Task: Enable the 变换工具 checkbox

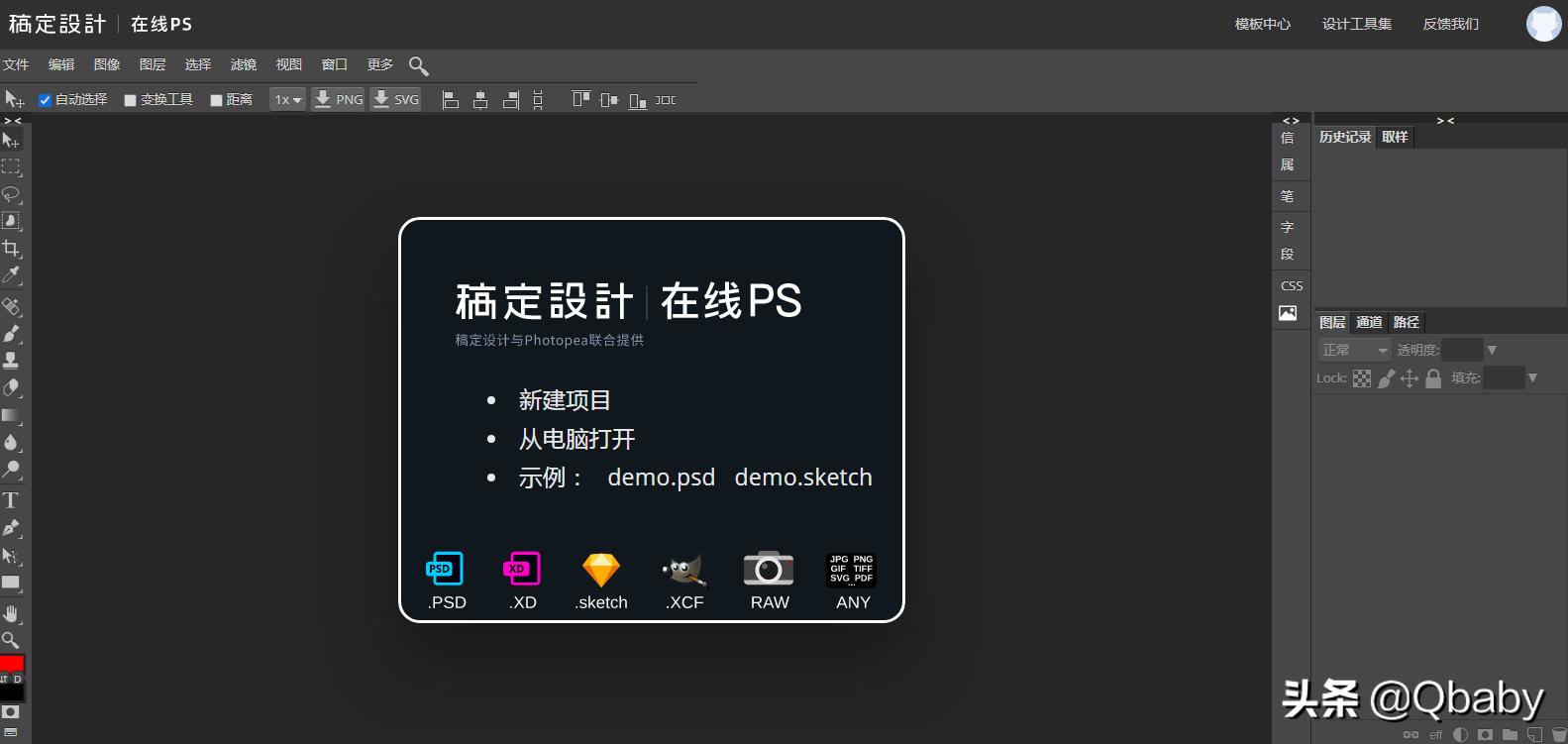Action: (x=130, y=100)
